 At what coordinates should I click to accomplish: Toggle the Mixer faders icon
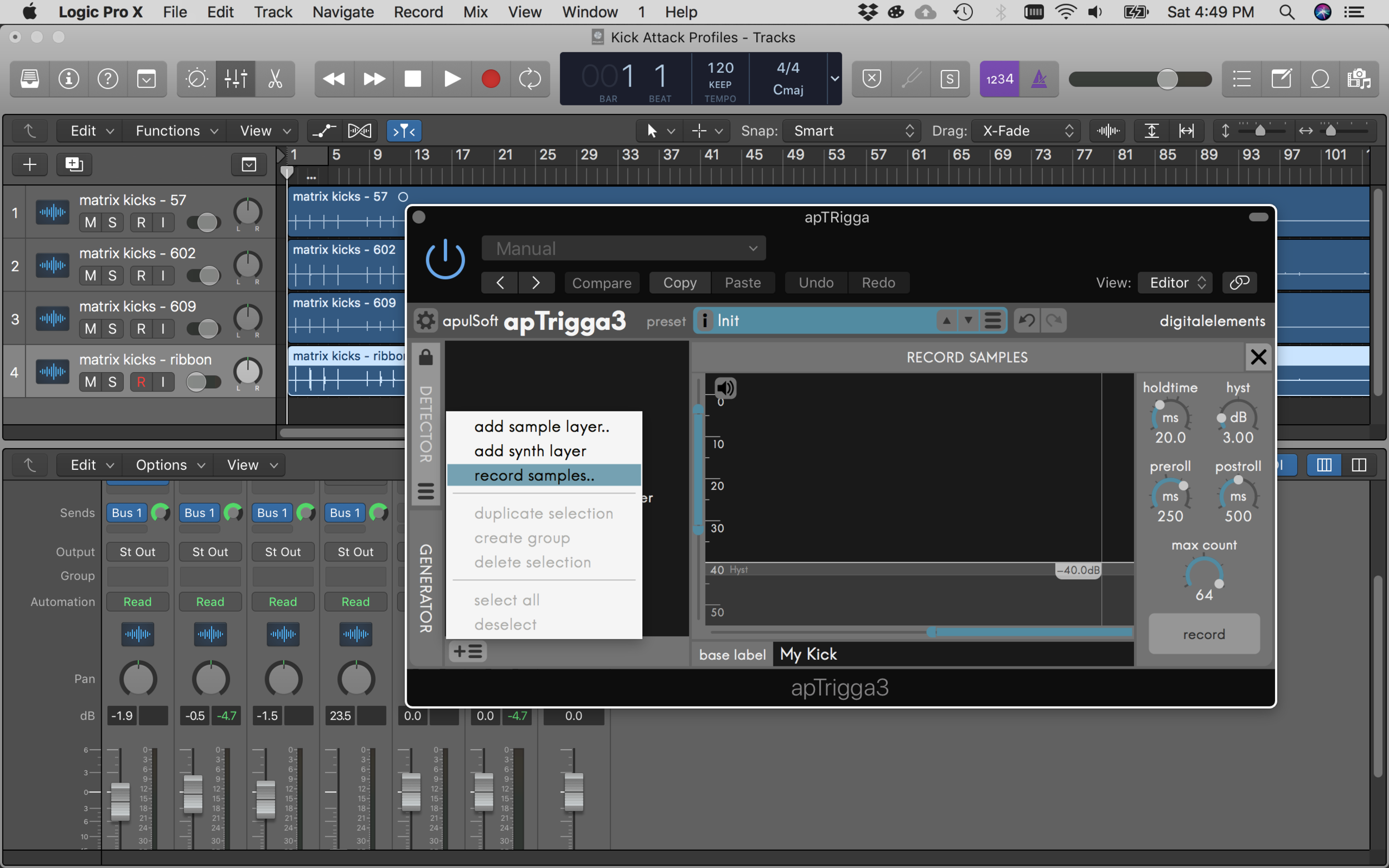(236, 79)
